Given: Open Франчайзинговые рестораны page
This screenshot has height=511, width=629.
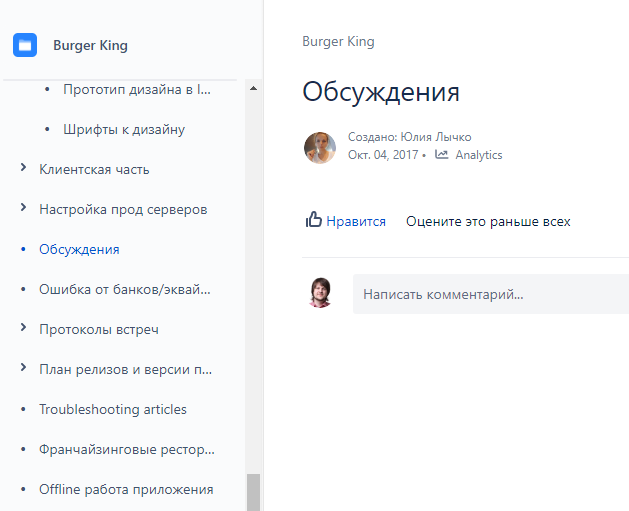Looking at the screenshot, I should tap(126, 449).
